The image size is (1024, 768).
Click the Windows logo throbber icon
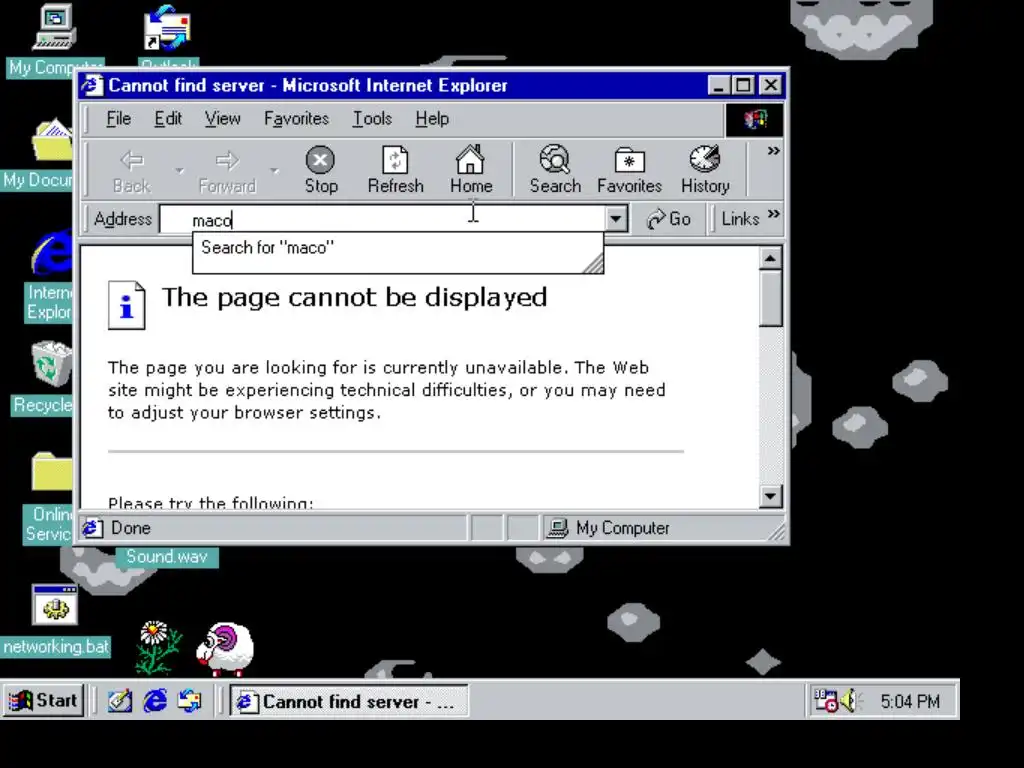point(754,120)
